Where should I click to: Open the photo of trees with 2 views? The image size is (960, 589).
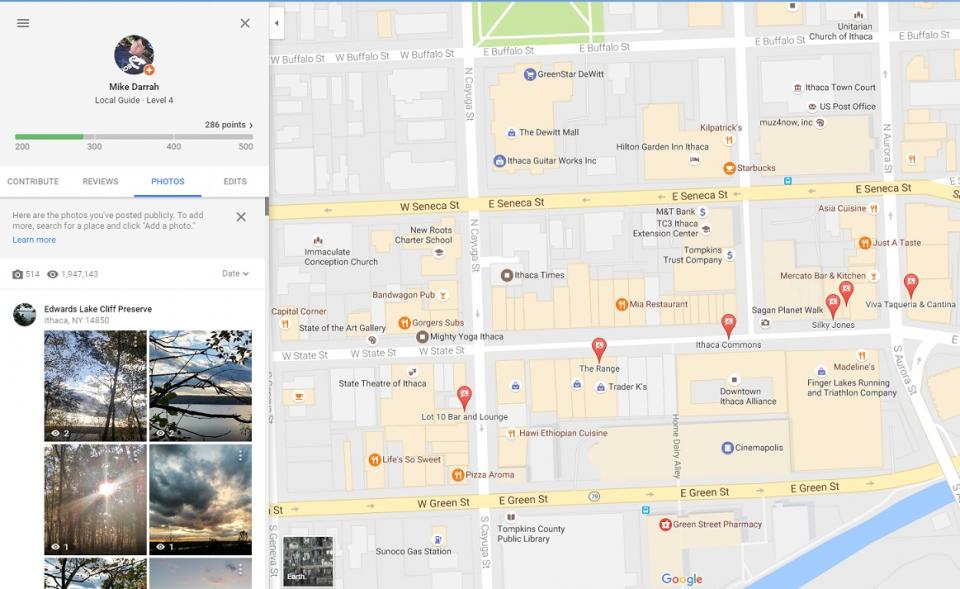click(x=96, y=386)
